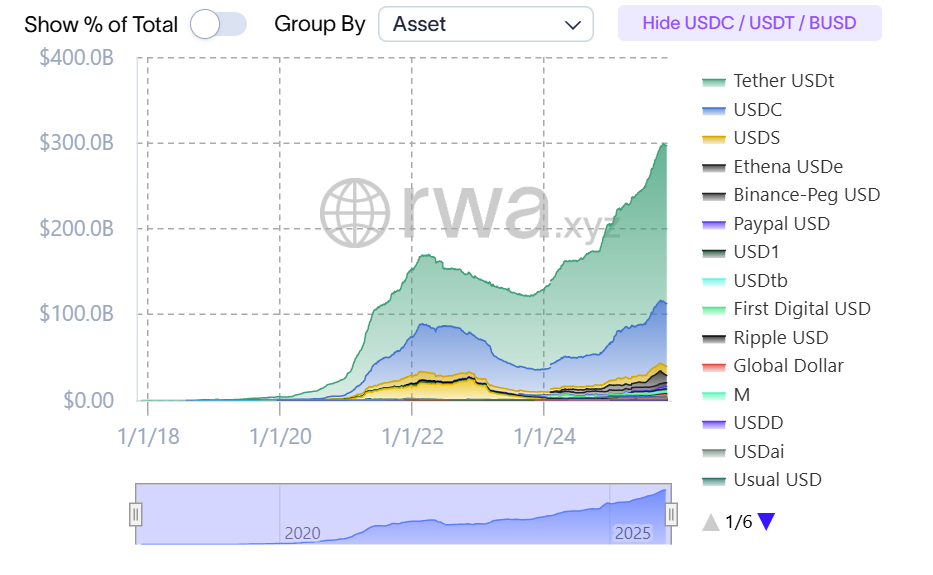Toggle USDC legend swatch icon
The width and height of the screenshot is (933, 575).
coord(714,110)
